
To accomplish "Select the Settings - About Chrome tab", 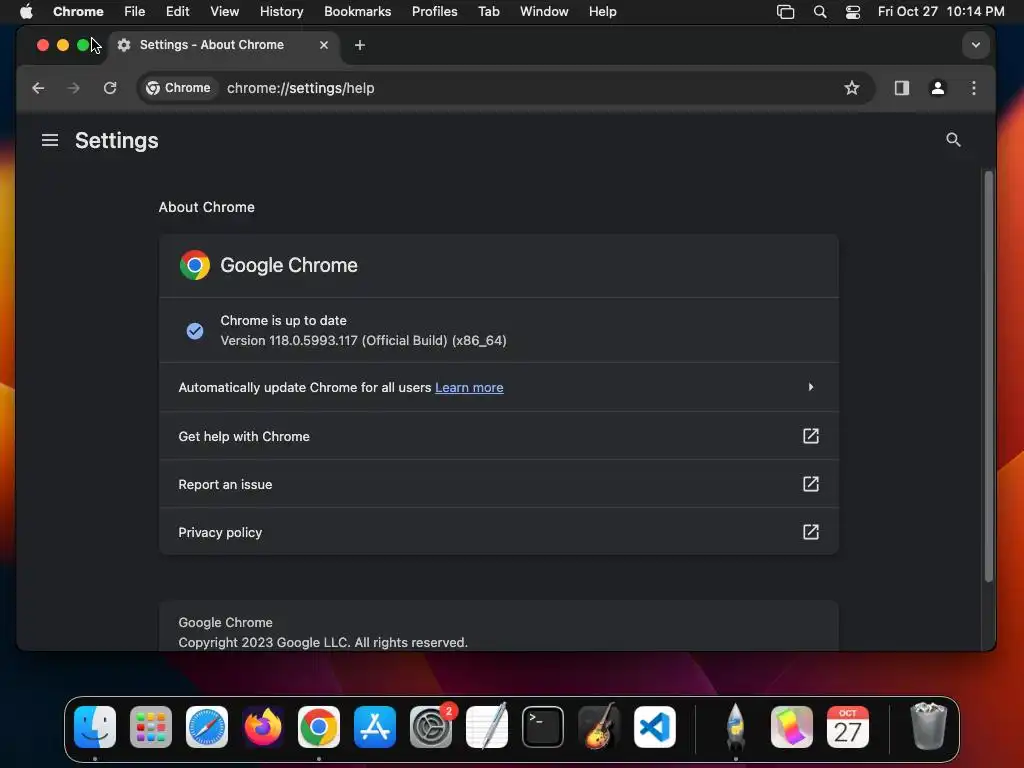I will click(223, 45).
